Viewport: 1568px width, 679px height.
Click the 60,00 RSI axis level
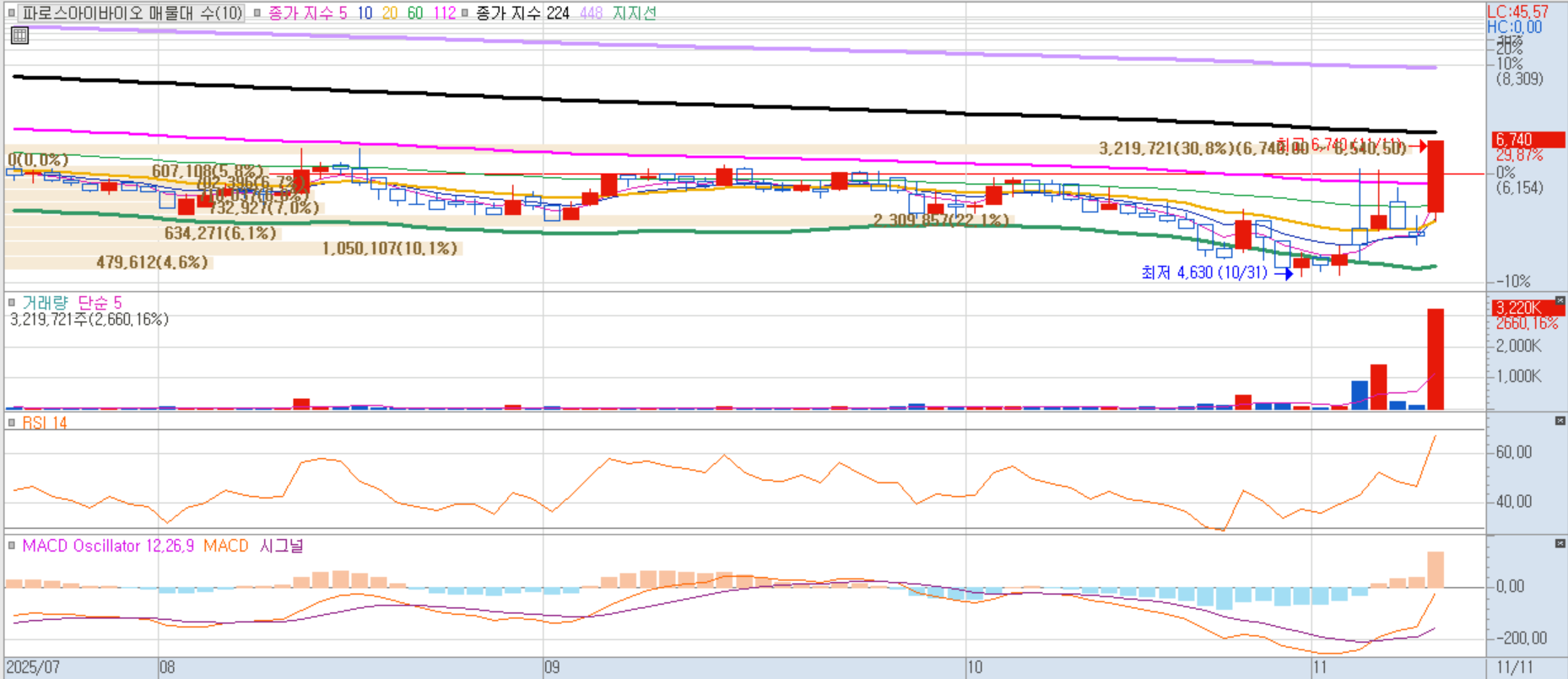1514,452
